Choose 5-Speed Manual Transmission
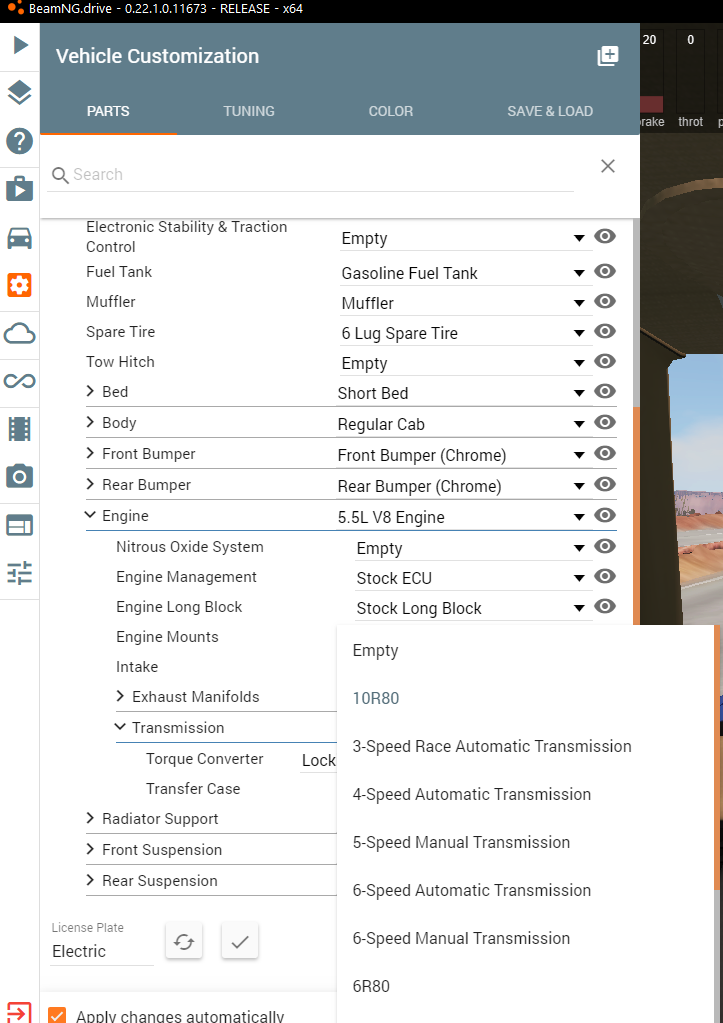The width and height of the screenshot is (723, 1023). coord(525,842)
